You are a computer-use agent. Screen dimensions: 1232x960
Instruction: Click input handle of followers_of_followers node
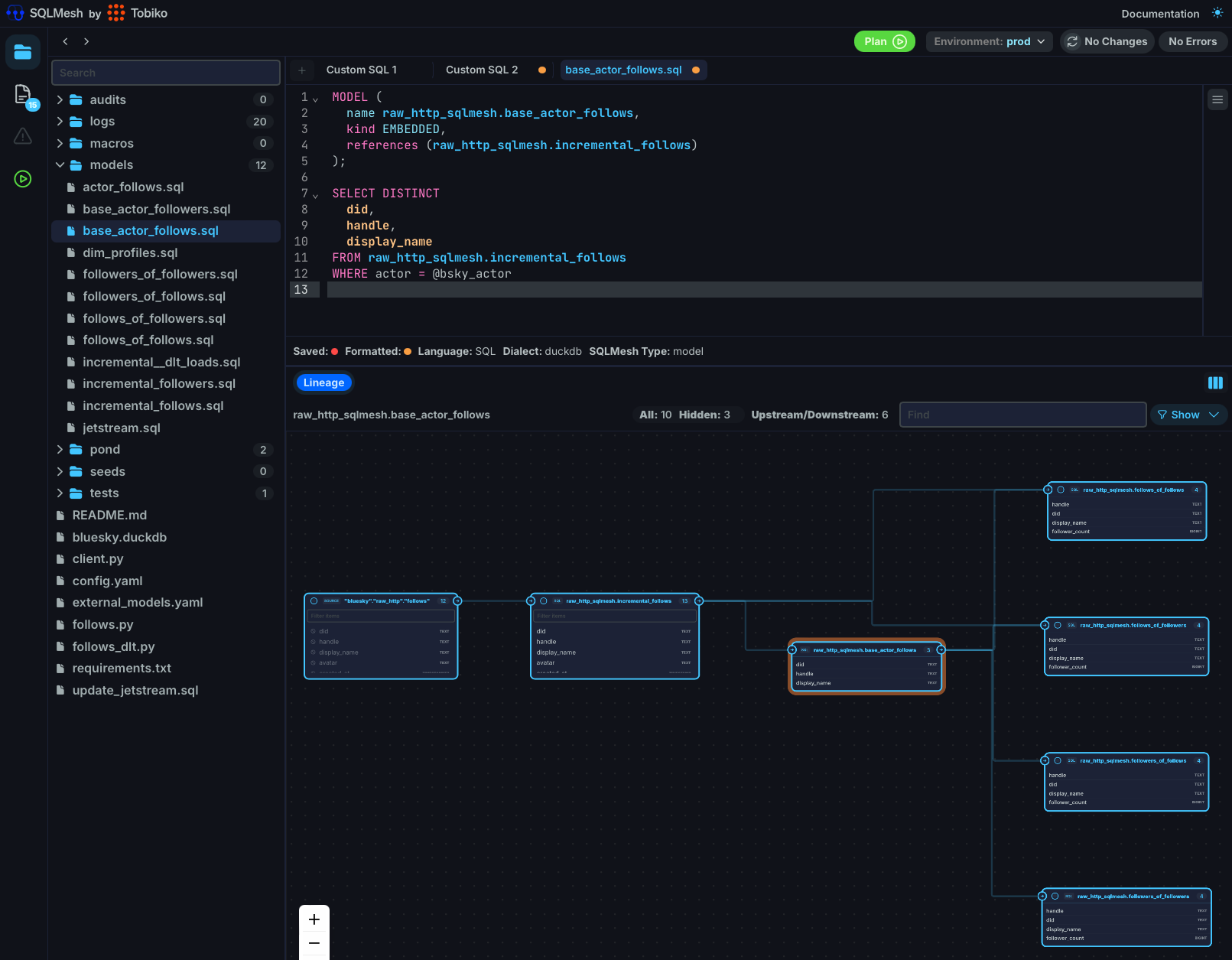click(1043, 897)
